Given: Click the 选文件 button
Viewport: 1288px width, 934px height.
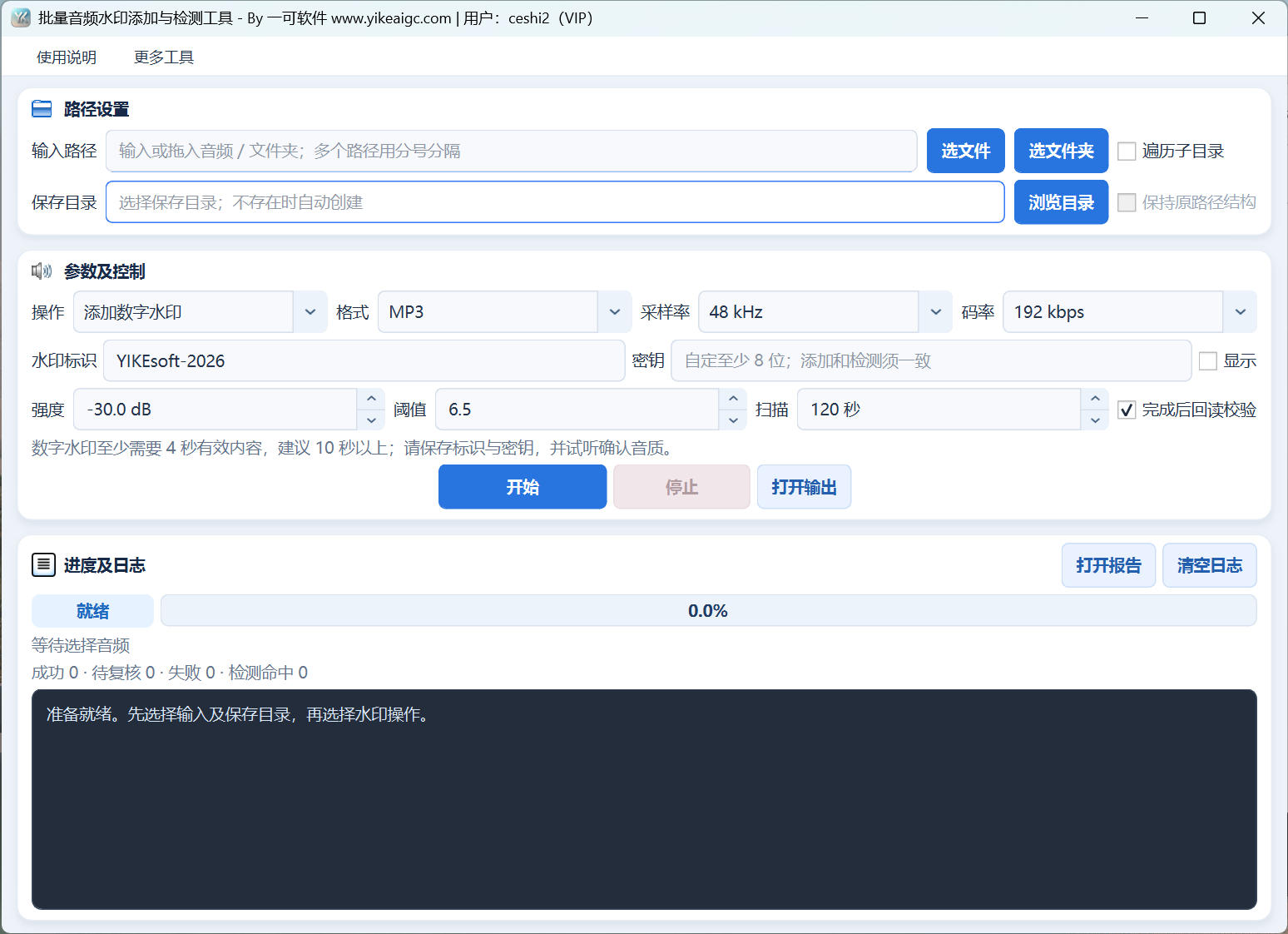Looking at the screenshot, I should [966, 151].
